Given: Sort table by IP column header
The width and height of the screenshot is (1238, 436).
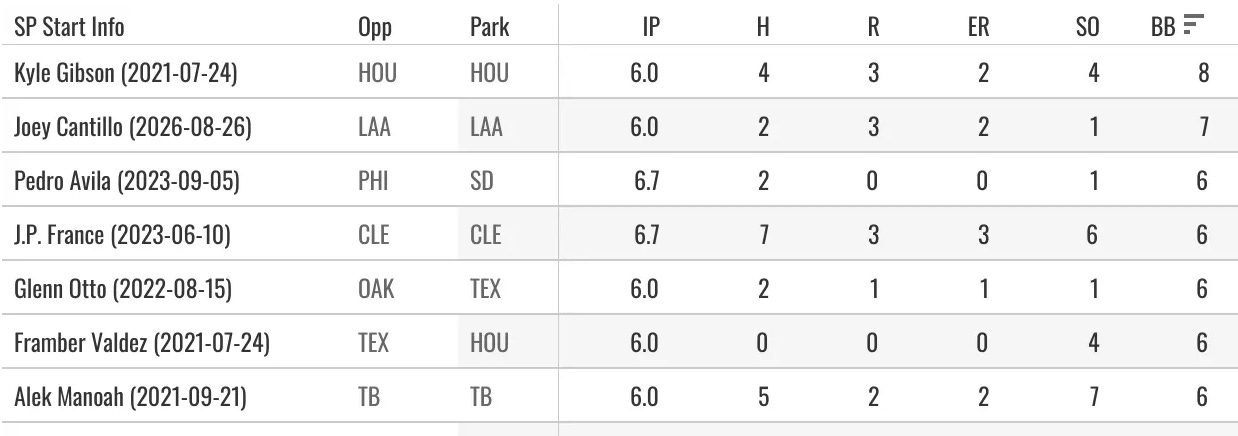Looking at the screenshot, I should (x=650, y=26).
